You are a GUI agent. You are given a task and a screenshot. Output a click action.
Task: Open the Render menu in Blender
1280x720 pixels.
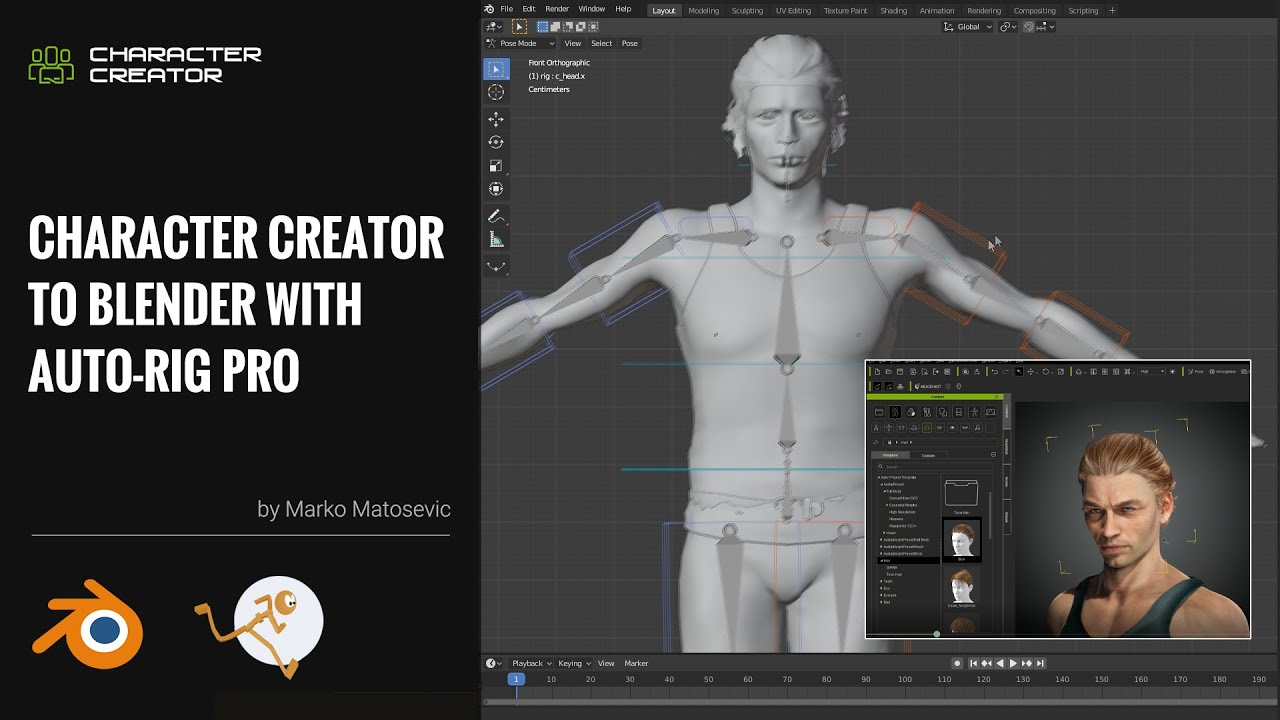click(x=557, y=9)
